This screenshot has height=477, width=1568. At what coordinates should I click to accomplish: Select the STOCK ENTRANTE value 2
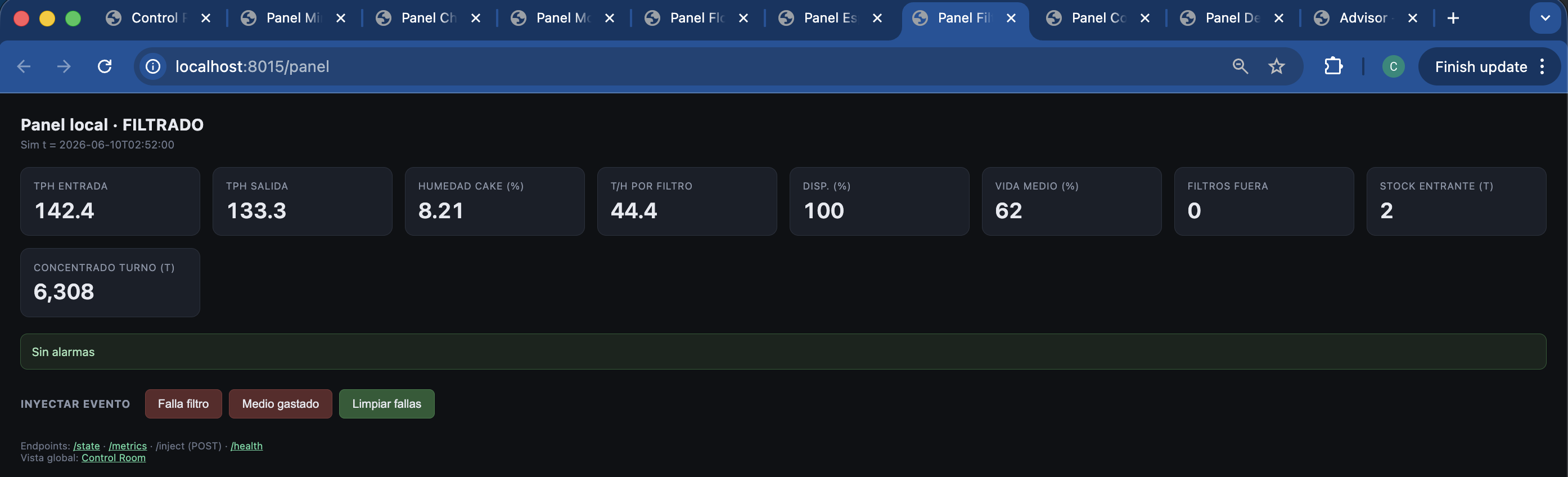(x=1386, y=211)
